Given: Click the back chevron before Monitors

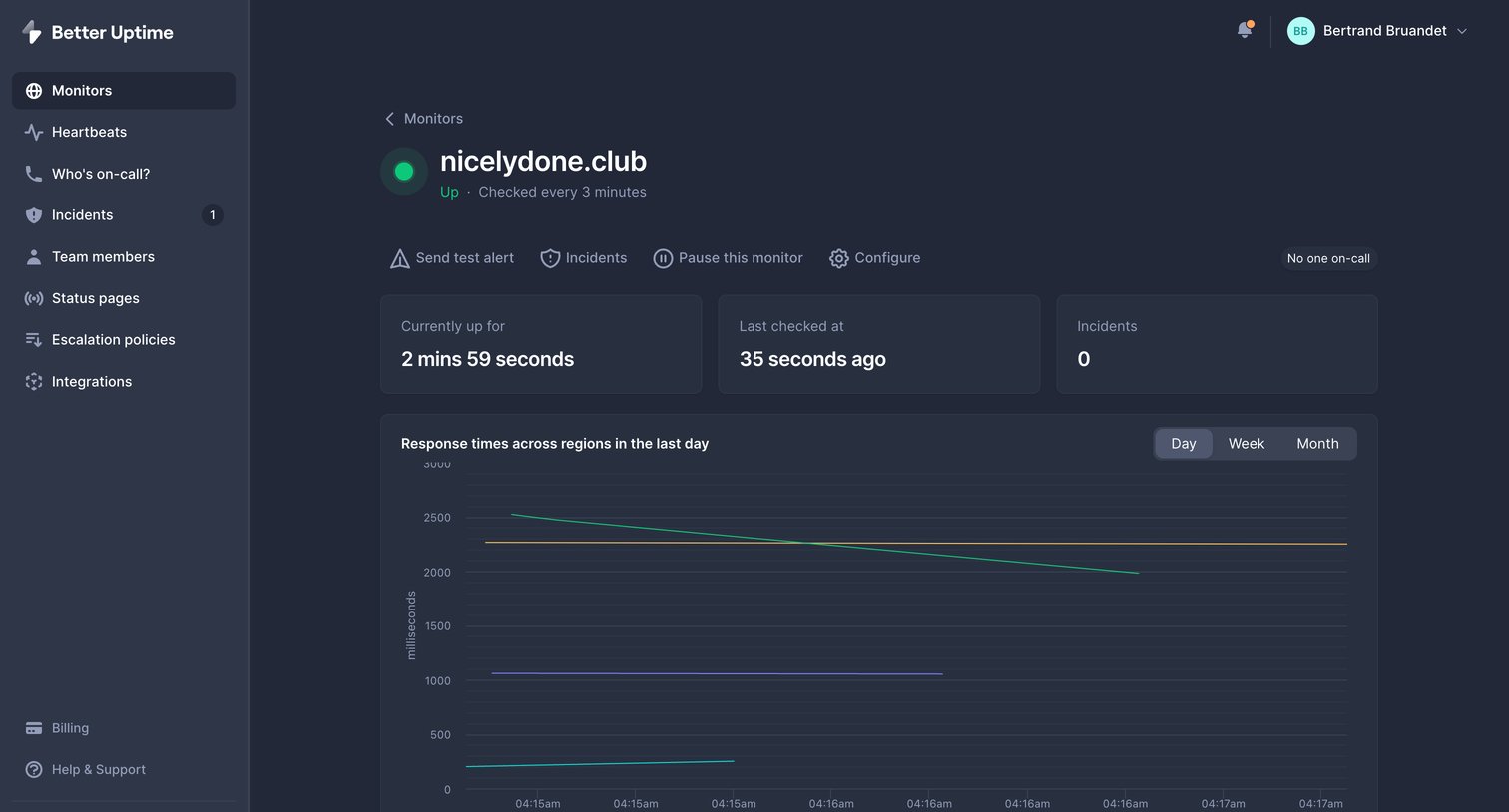Looking at the screenshot, I should 390,119.
